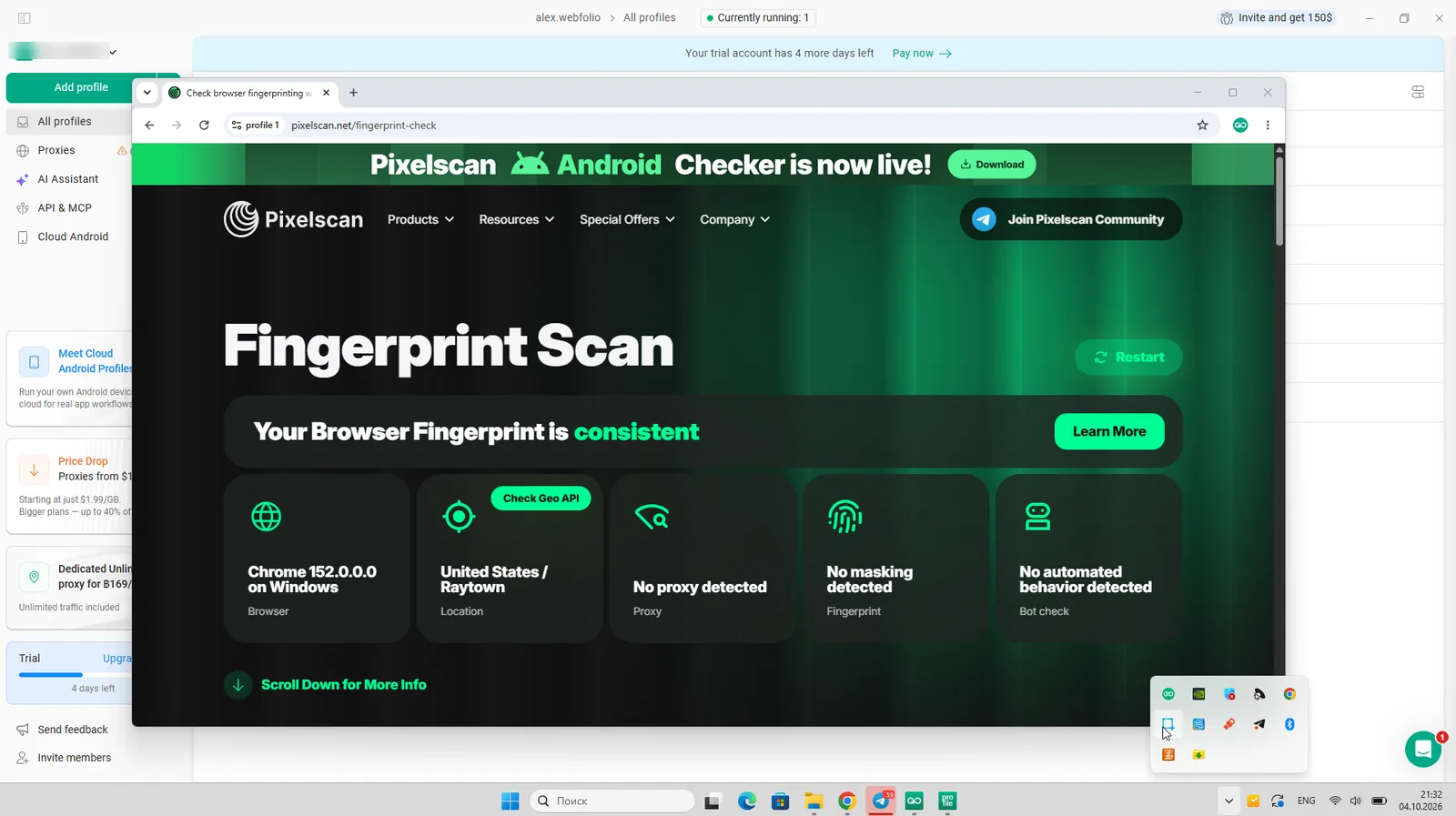Click the browser page vertical scrollbar
This screenshot has width=1456, height=816.
coord(1279,200)
